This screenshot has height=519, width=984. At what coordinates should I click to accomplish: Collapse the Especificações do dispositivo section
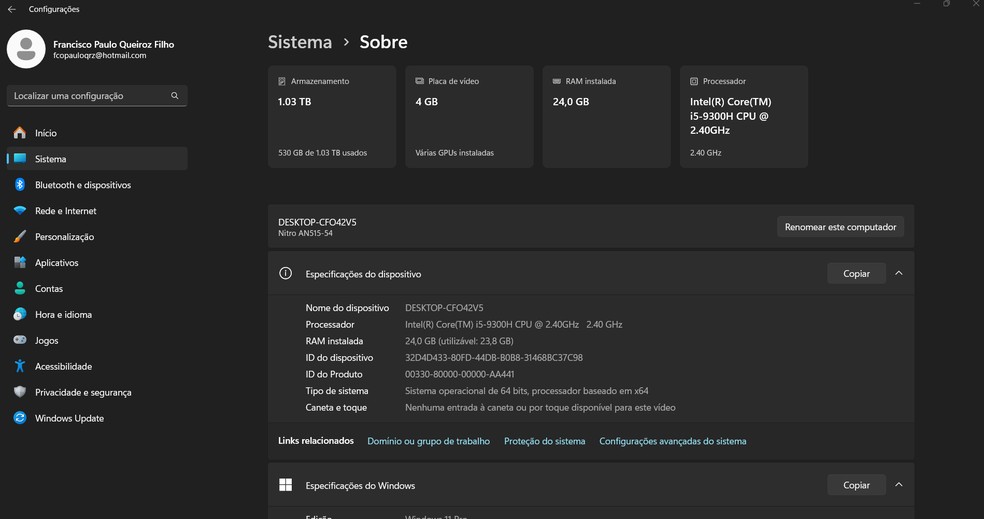click(898, 273)
